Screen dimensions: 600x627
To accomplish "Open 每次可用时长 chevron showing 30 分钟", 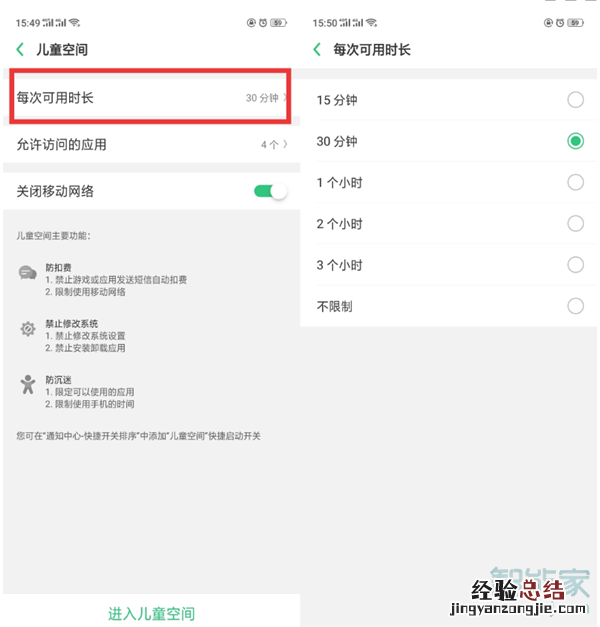I will (285, 98).
